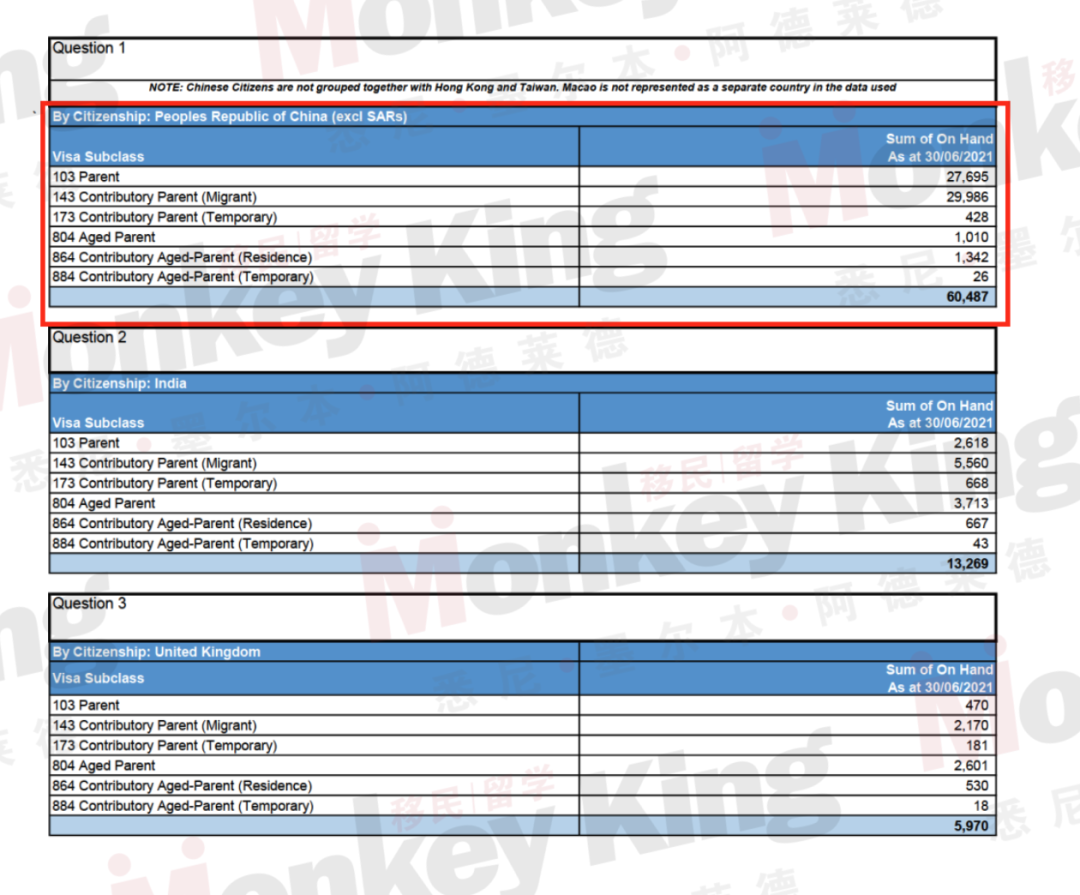Click the 'By Citizenship: United Kingdom' header
1080x895 pixels.
point(156,652)
